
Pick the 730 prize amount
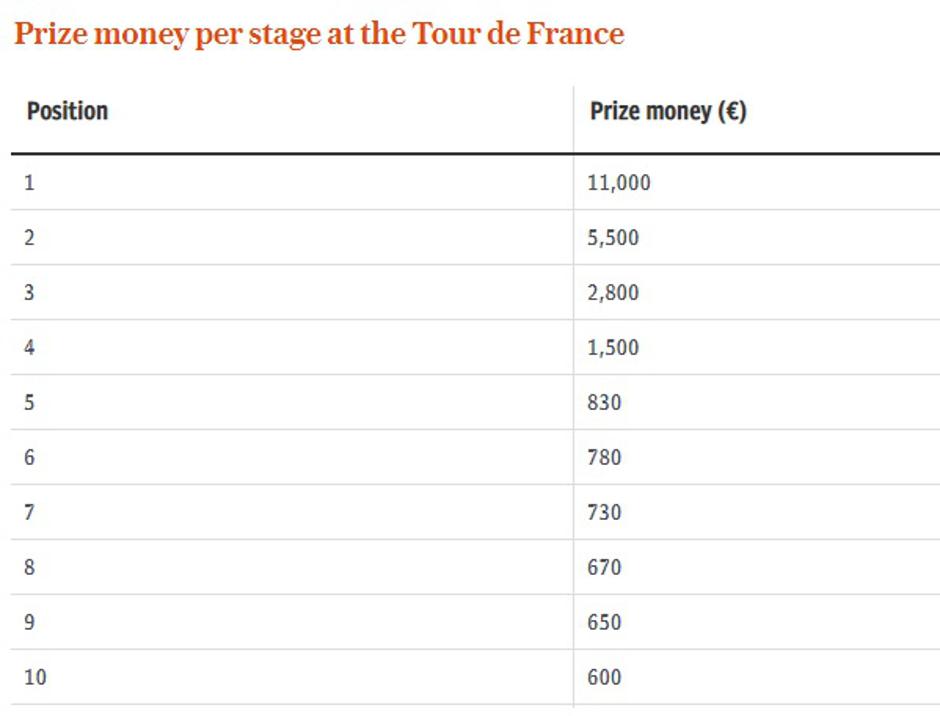[604, 513]
